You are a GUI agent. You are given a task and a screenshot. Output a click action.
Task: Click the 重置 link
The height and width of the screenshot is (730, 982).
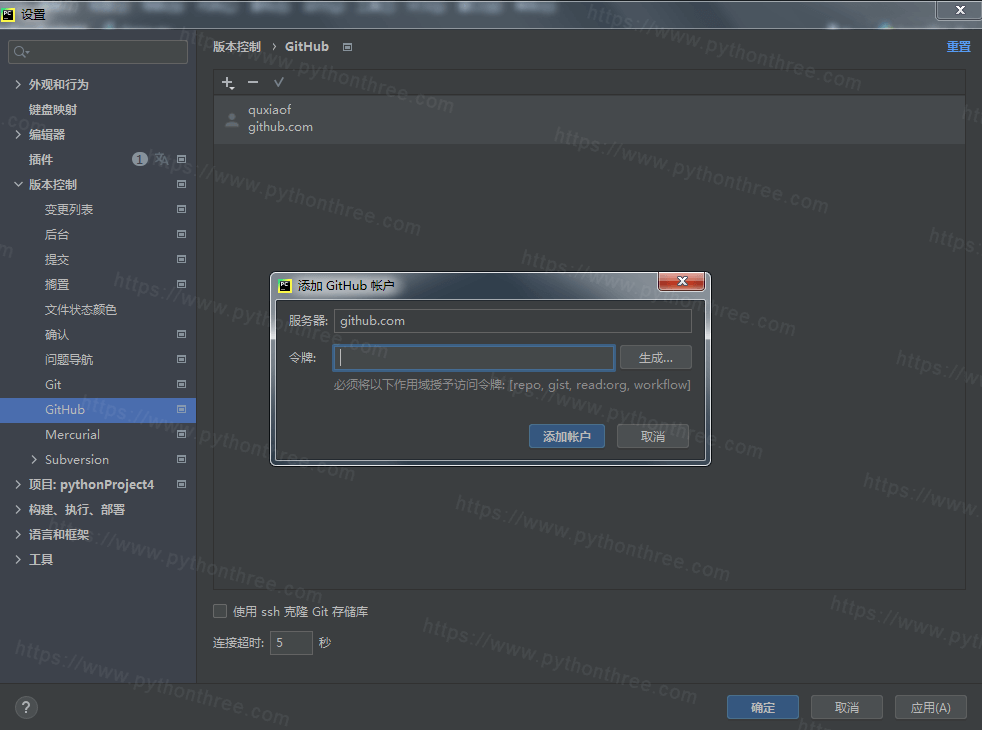pos(959,47)
